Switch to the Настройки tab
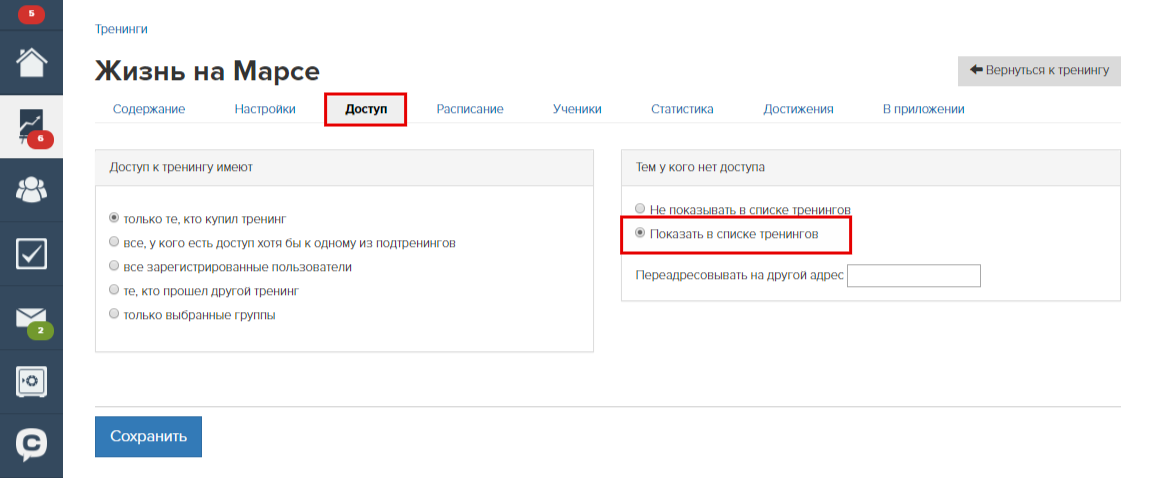 (265, 109)
